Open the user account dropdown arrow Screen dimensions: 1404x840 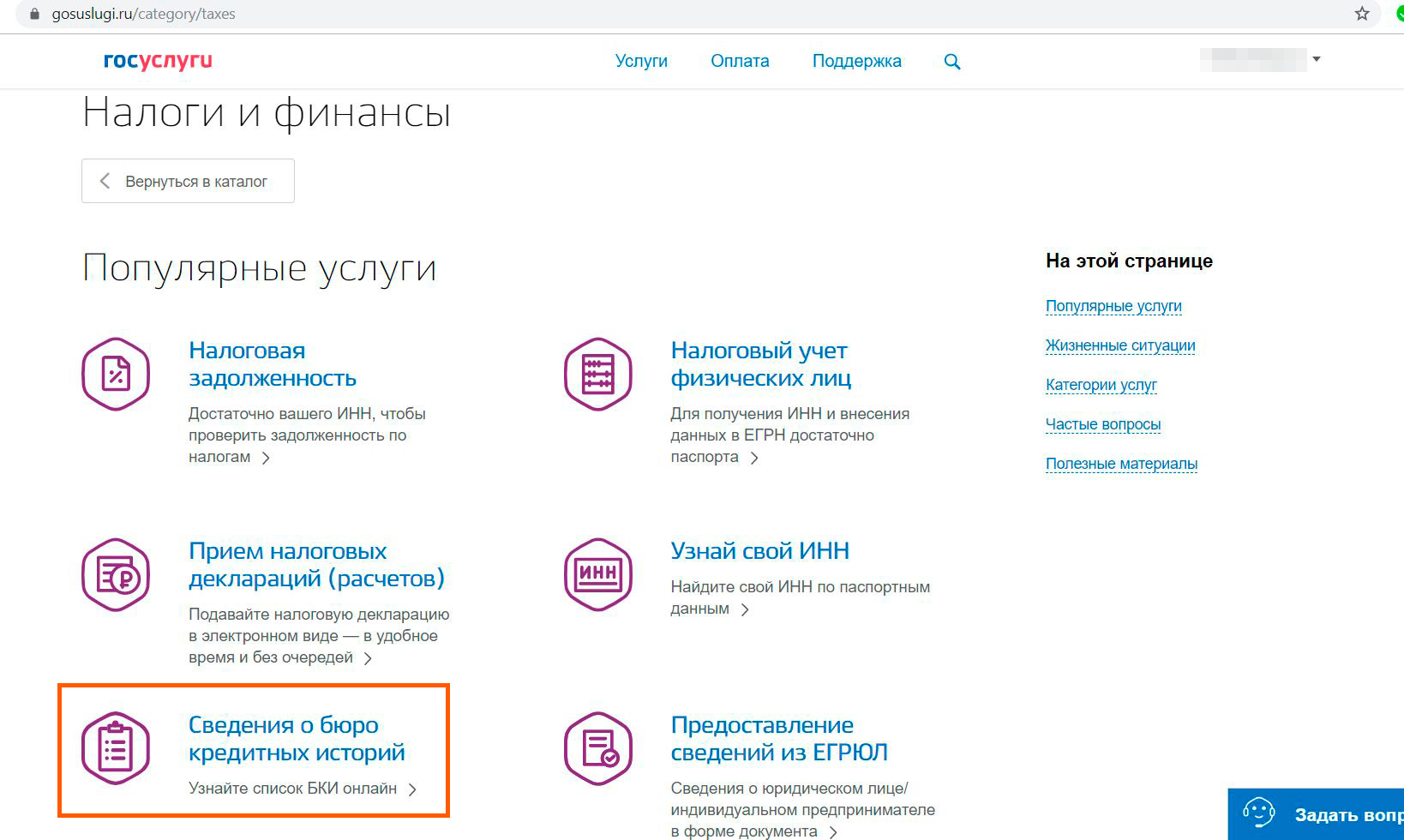(1317, 59)
